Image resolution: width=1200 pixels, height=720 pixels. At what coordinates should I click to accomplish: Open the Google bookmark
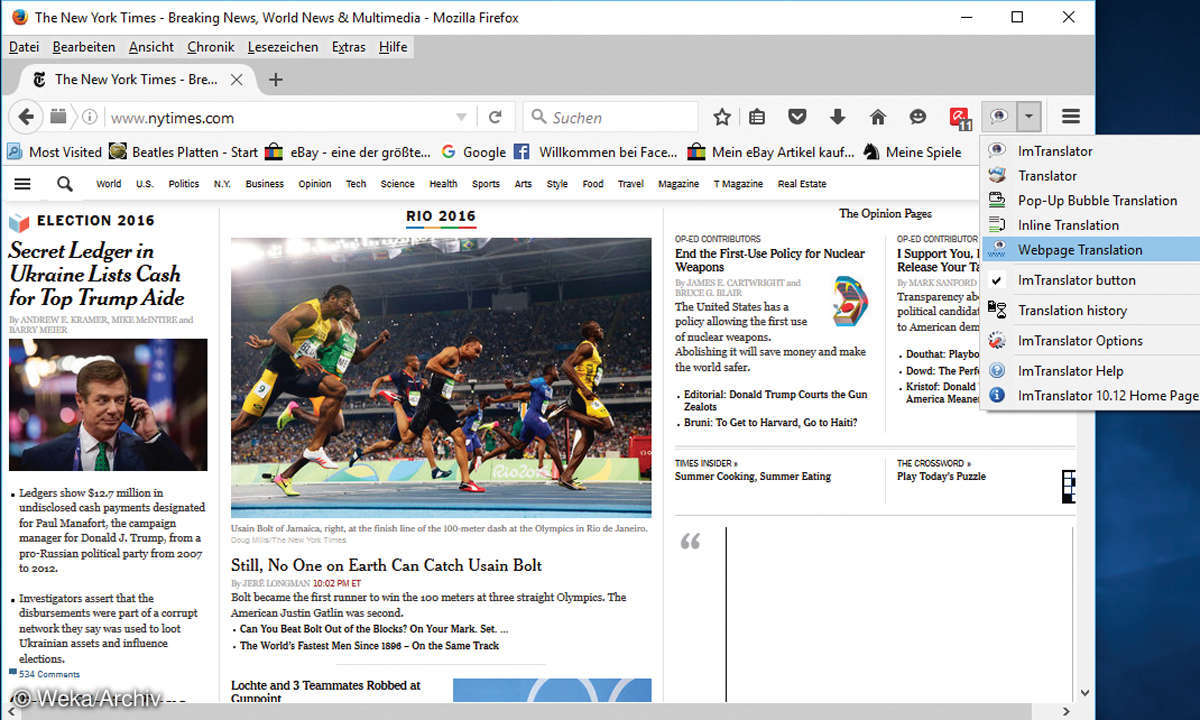click(473, 152)
